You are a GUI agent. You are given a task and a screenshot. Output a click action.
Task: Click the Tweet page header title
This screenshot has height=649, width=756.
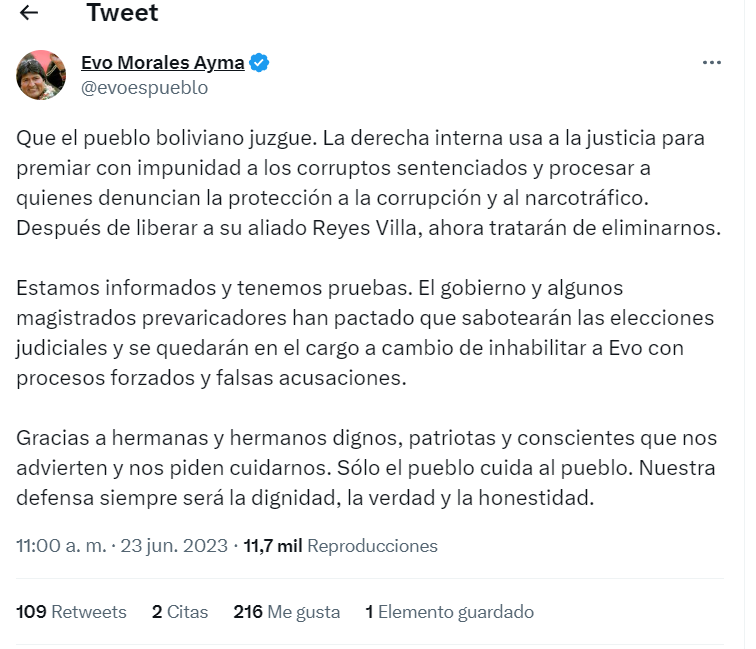tap(121, 13)
